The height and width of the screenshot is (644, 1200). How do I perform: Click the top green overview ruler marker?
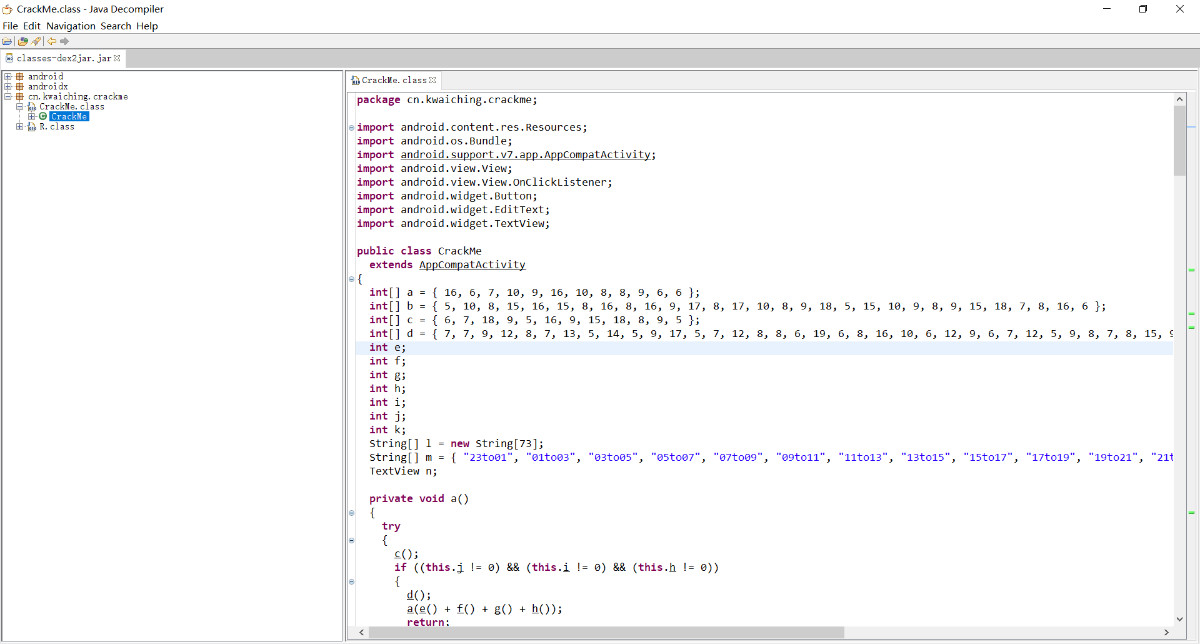[1192, 270]
